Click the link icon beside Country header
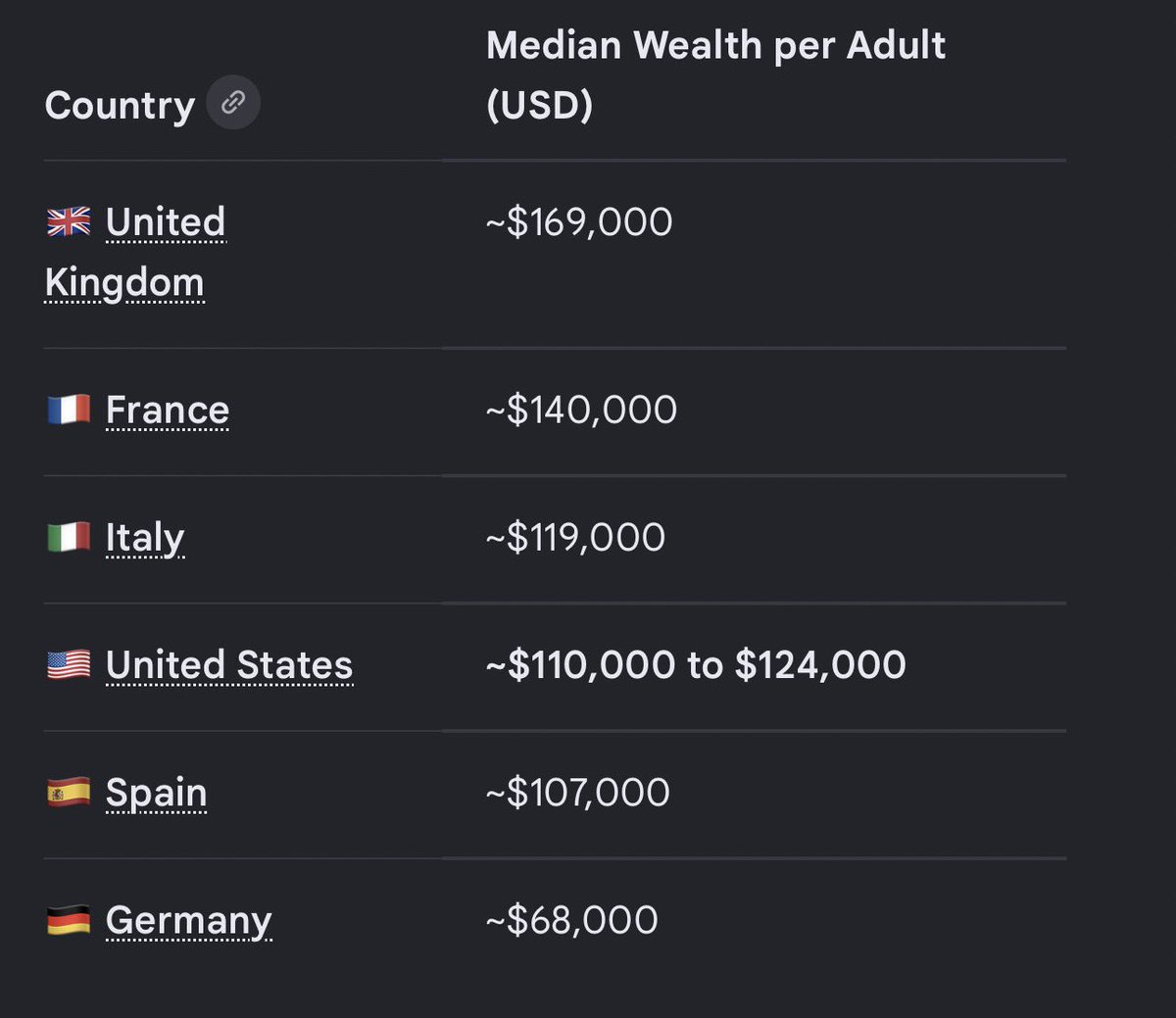Viewport: 1176px width, 1018px height. [233, 102]
